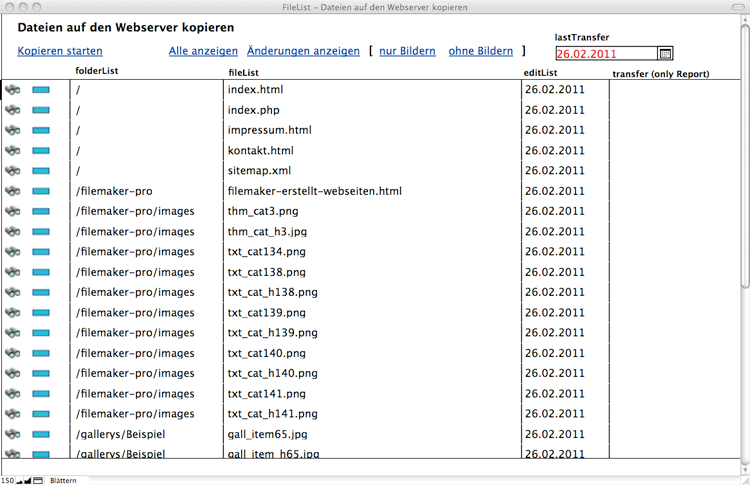Open the lastTransfer calendar date picker
750x485 pixels.
click(666, 54)
